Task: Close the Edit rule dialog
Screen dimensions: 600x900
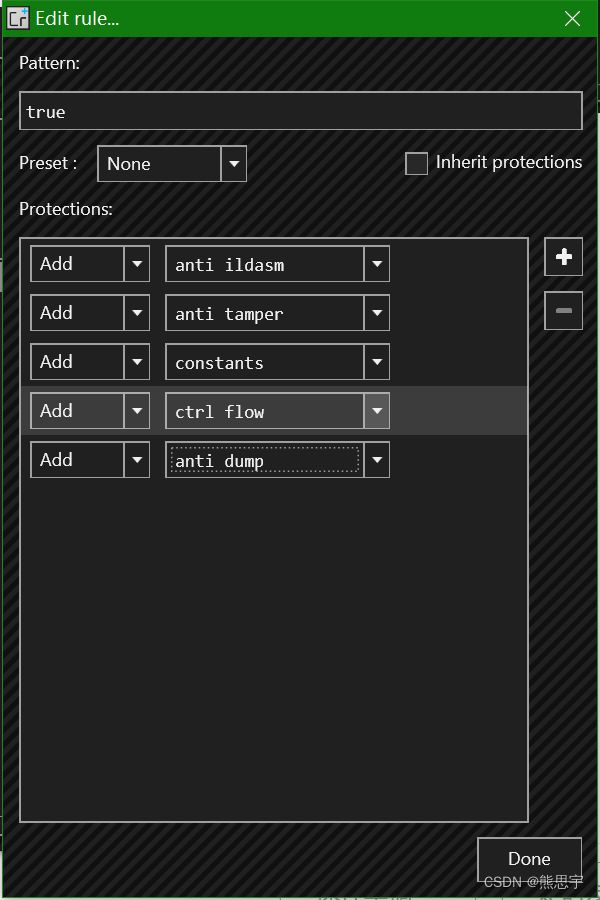Action: tap(572, 18)
